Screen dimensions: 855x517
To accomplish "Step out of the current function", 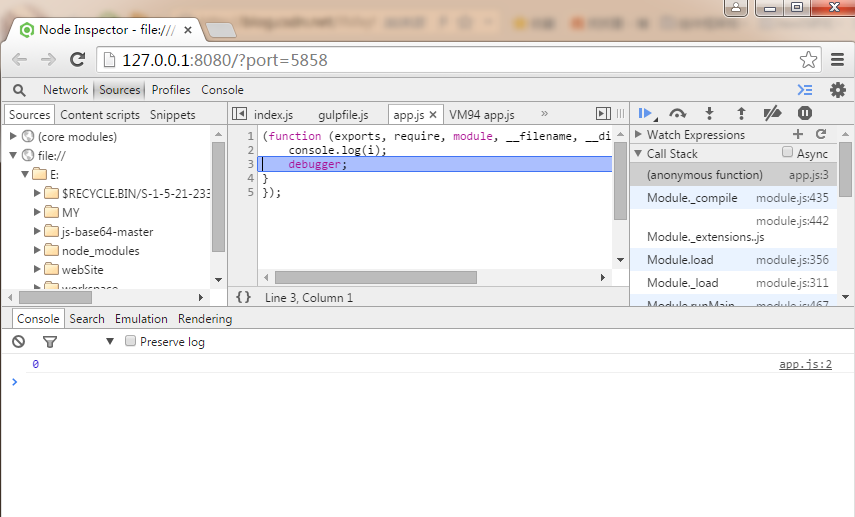I will (741, 114).
